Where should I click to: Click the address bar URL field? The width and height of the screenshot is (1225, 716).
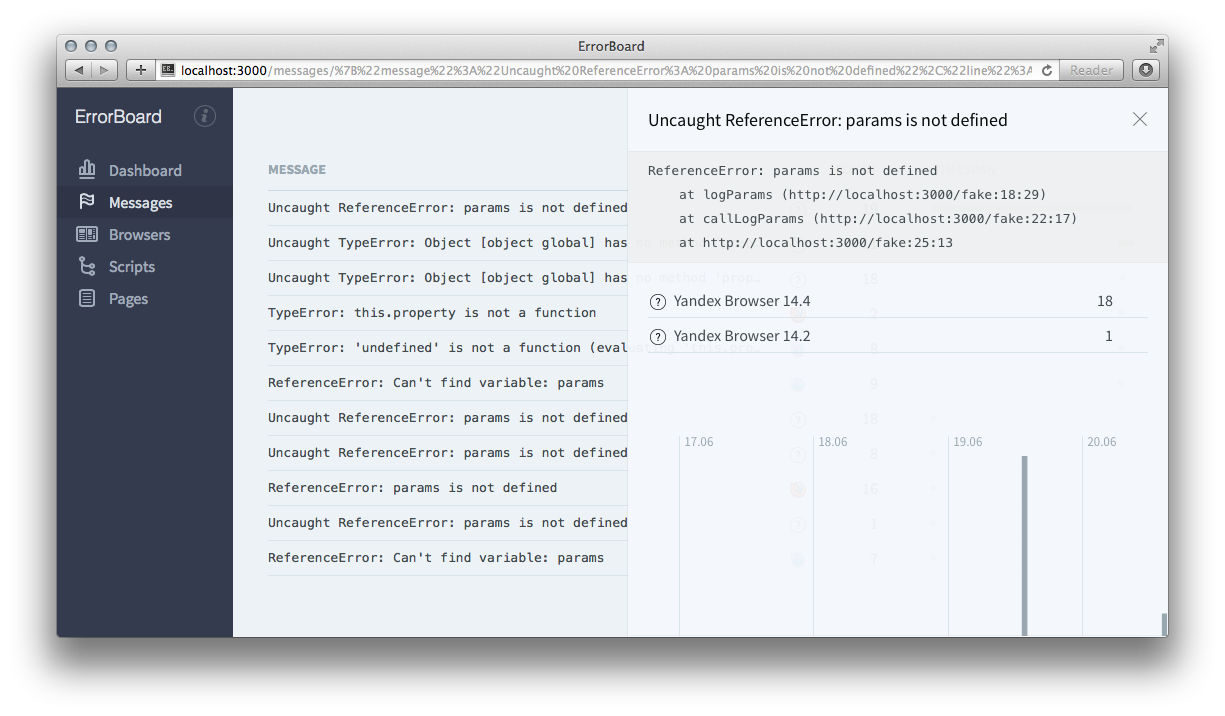point(606,70)
